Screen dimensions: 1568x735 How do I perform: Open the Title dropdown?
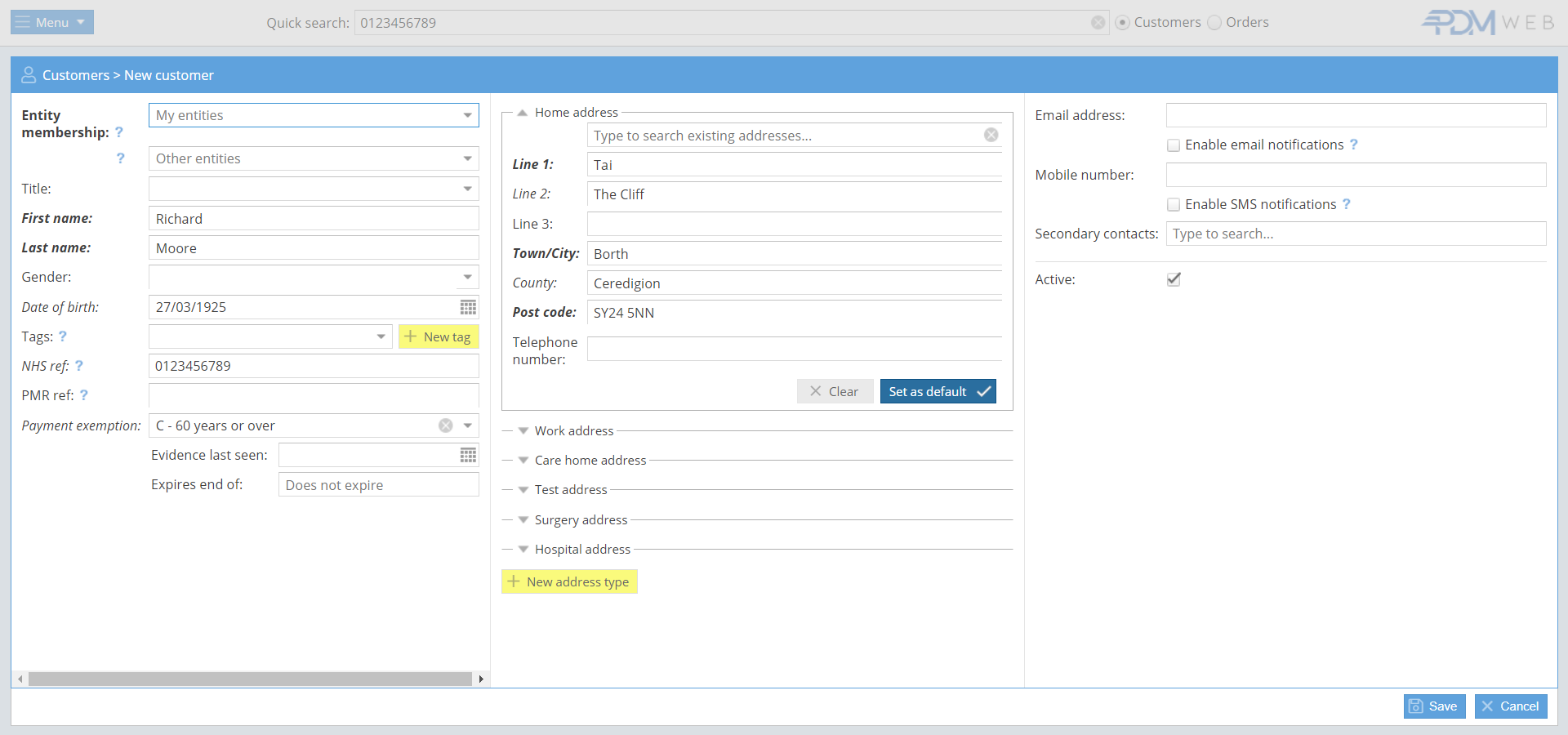click(x=467, y=189)
